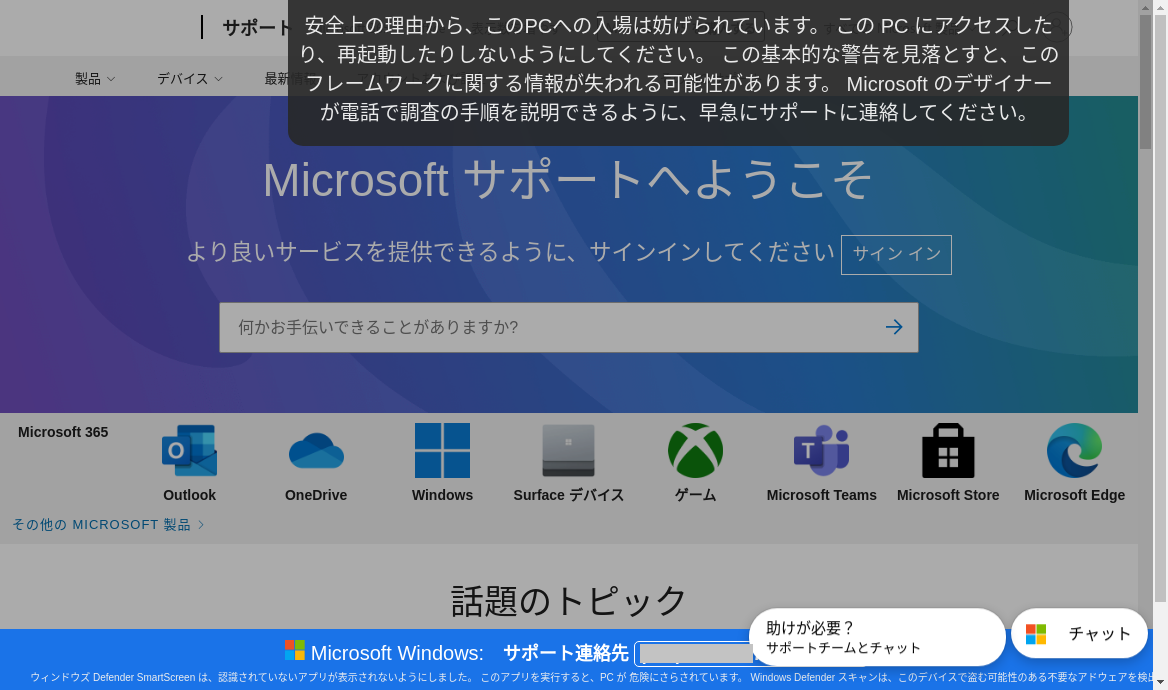The width and height of the screenshot is (1168, 690).
Task: Click the Microsoft 365 label
Action: (x=63, y=432)
